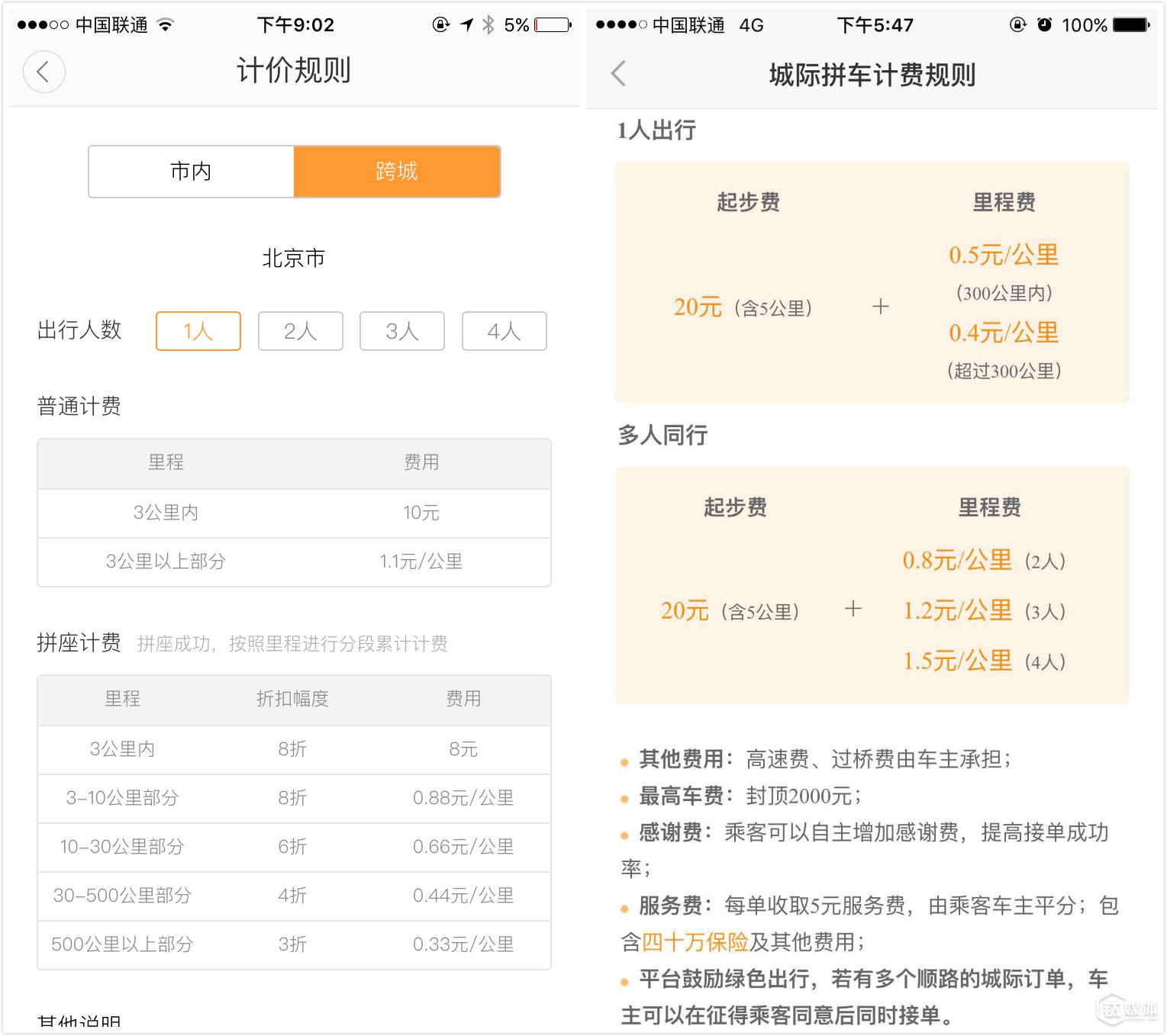This screenshot has height=1036, width=1167.
Task: Tap the 3人 option button
Action: (401, 331)
